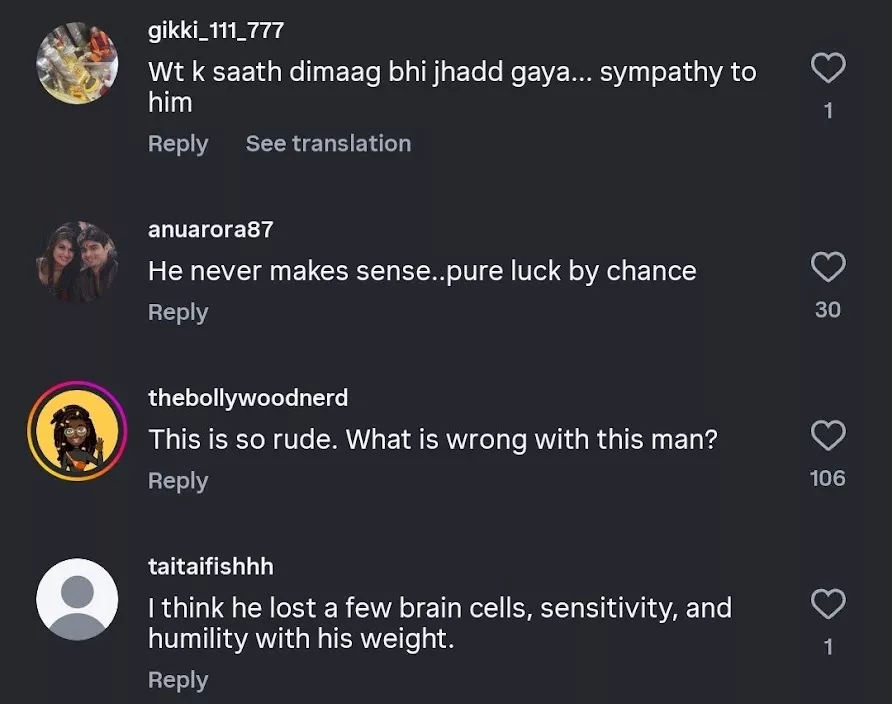Tap the heart next to taitaifishhh's comment
The height and width of the screenshot is (704, 892).
pyautogui.click(x=827, y=604)
